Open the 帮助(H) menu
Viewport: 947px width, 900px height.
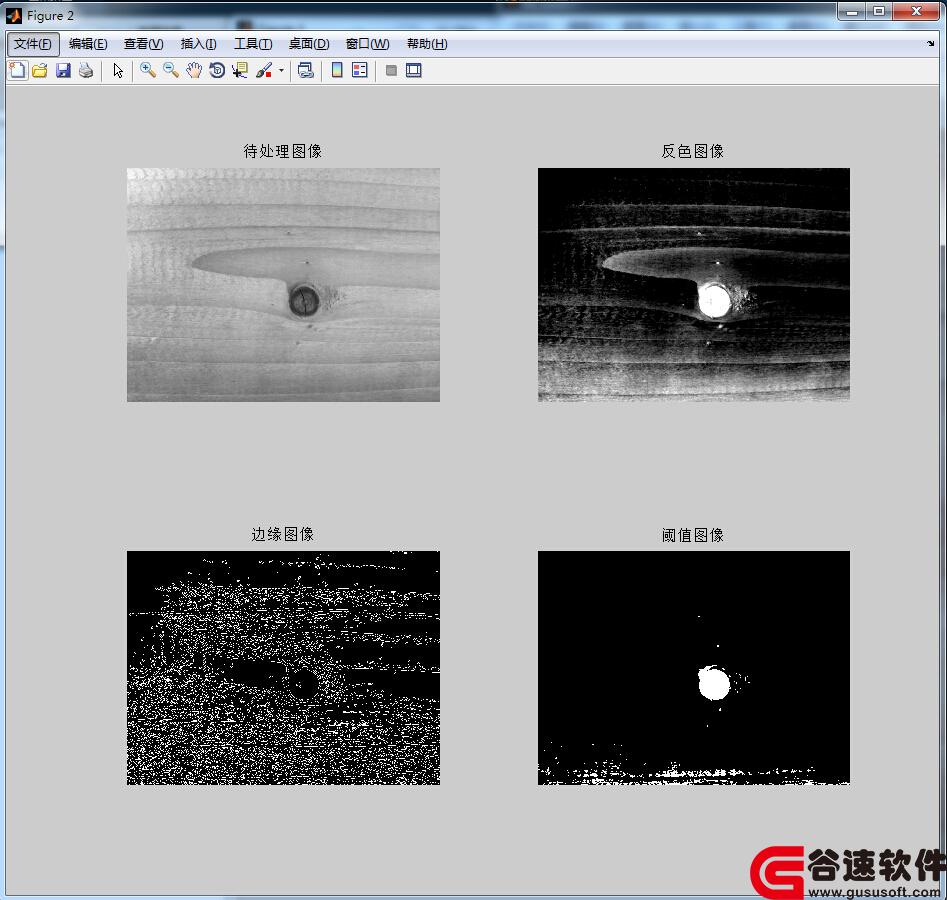(427, 44)
